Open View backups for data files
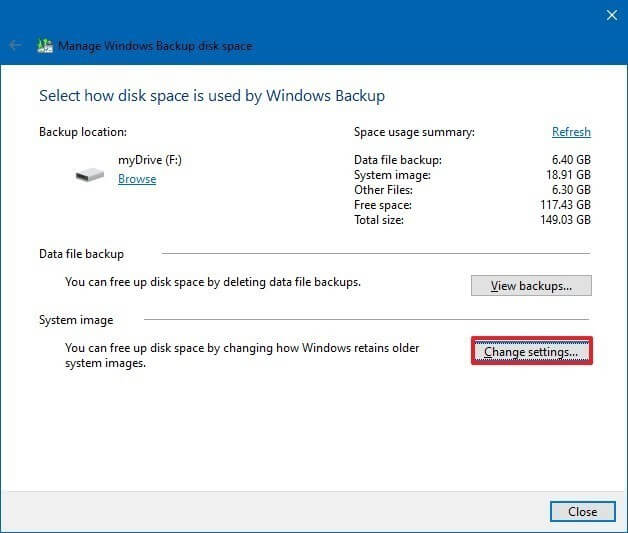This screenshot has height=533, width=628. click(x=531, y=286)
